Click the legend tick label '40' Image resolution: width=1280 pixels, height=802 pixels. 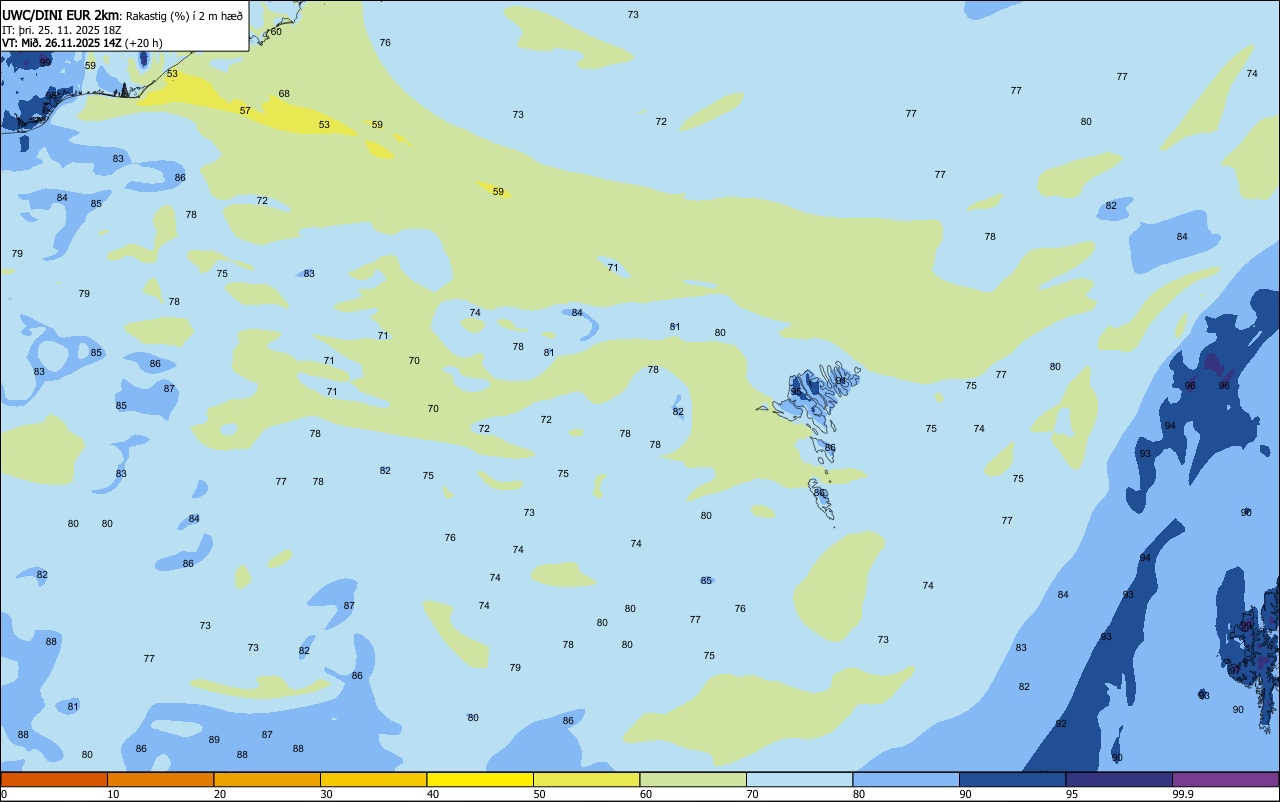(433, 794)
